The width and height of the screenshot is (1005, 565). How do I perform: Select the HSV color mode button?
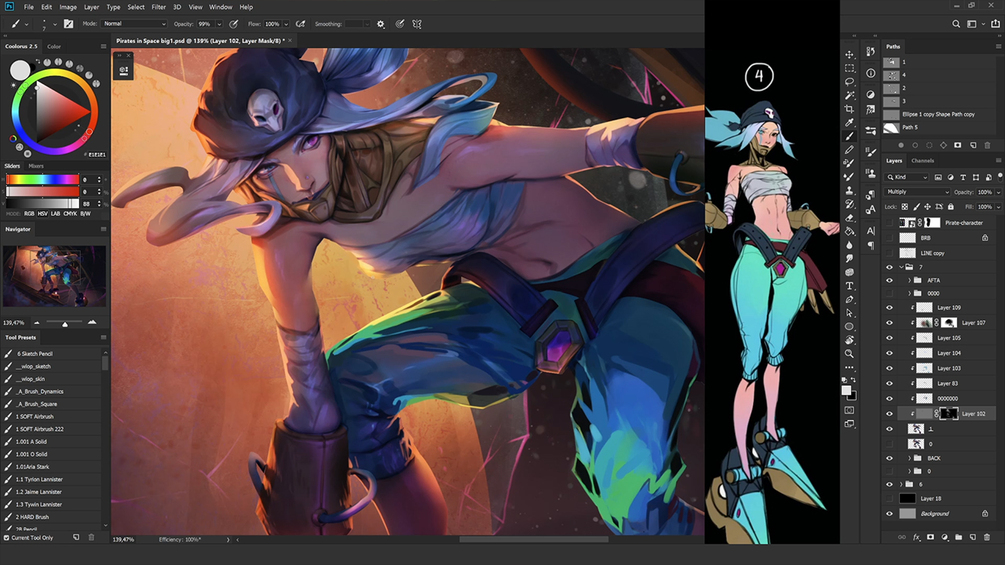pyautogui.click(x=42, y=213)
